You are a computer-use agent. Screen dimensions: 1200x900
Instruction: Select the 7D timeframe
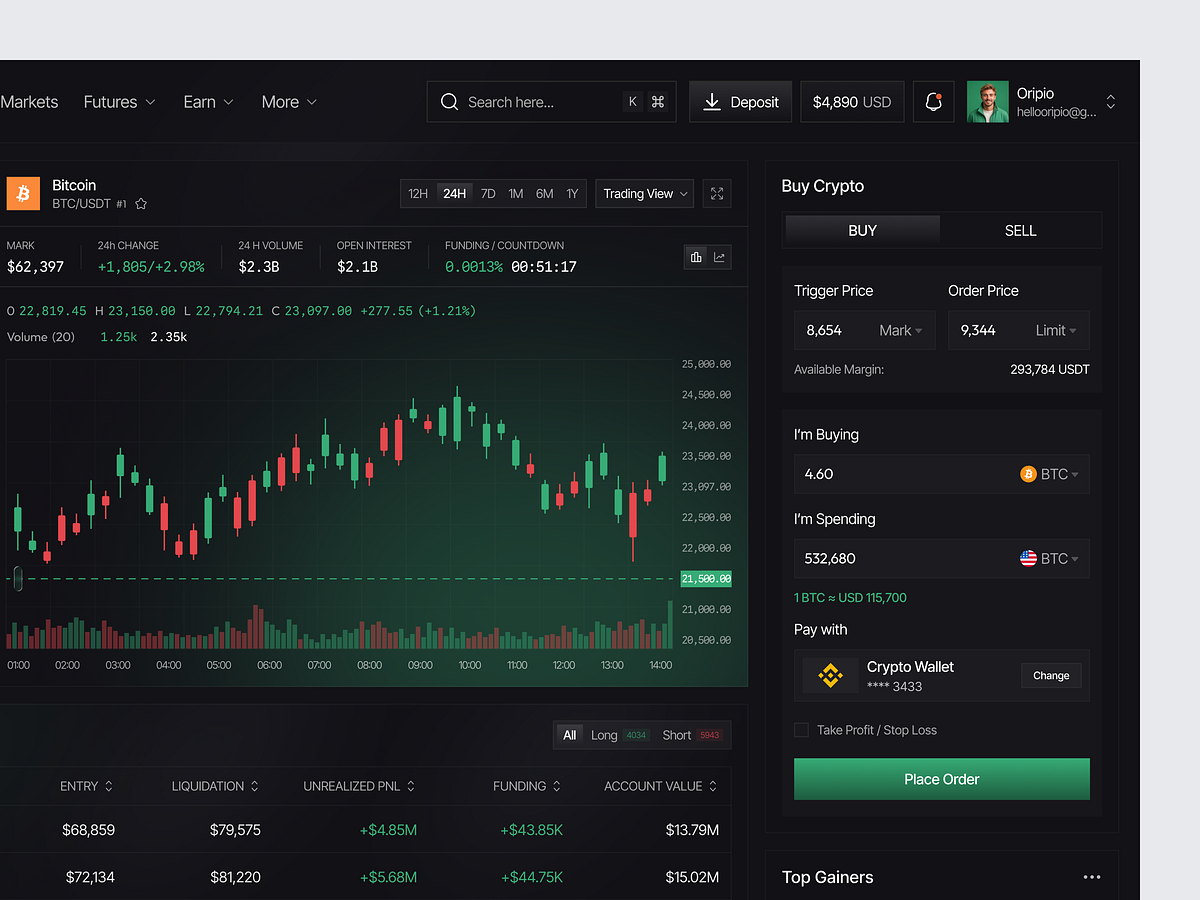(488, 194)
